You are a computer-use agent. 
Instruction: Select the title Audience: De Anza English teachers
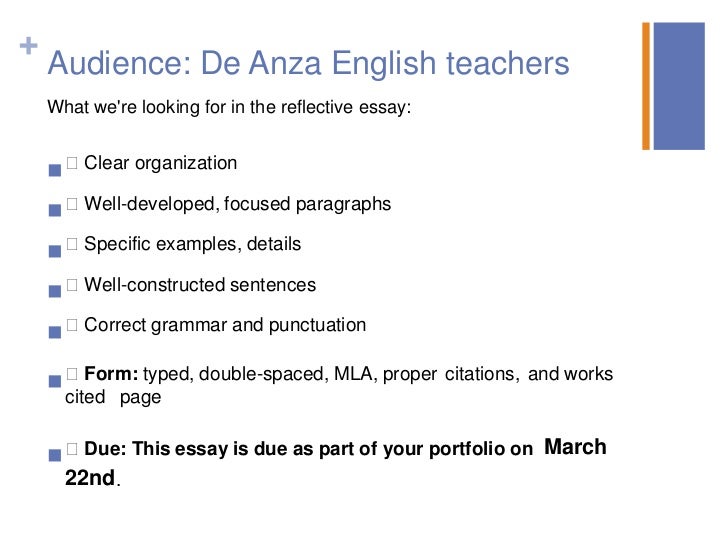point(308,65)
